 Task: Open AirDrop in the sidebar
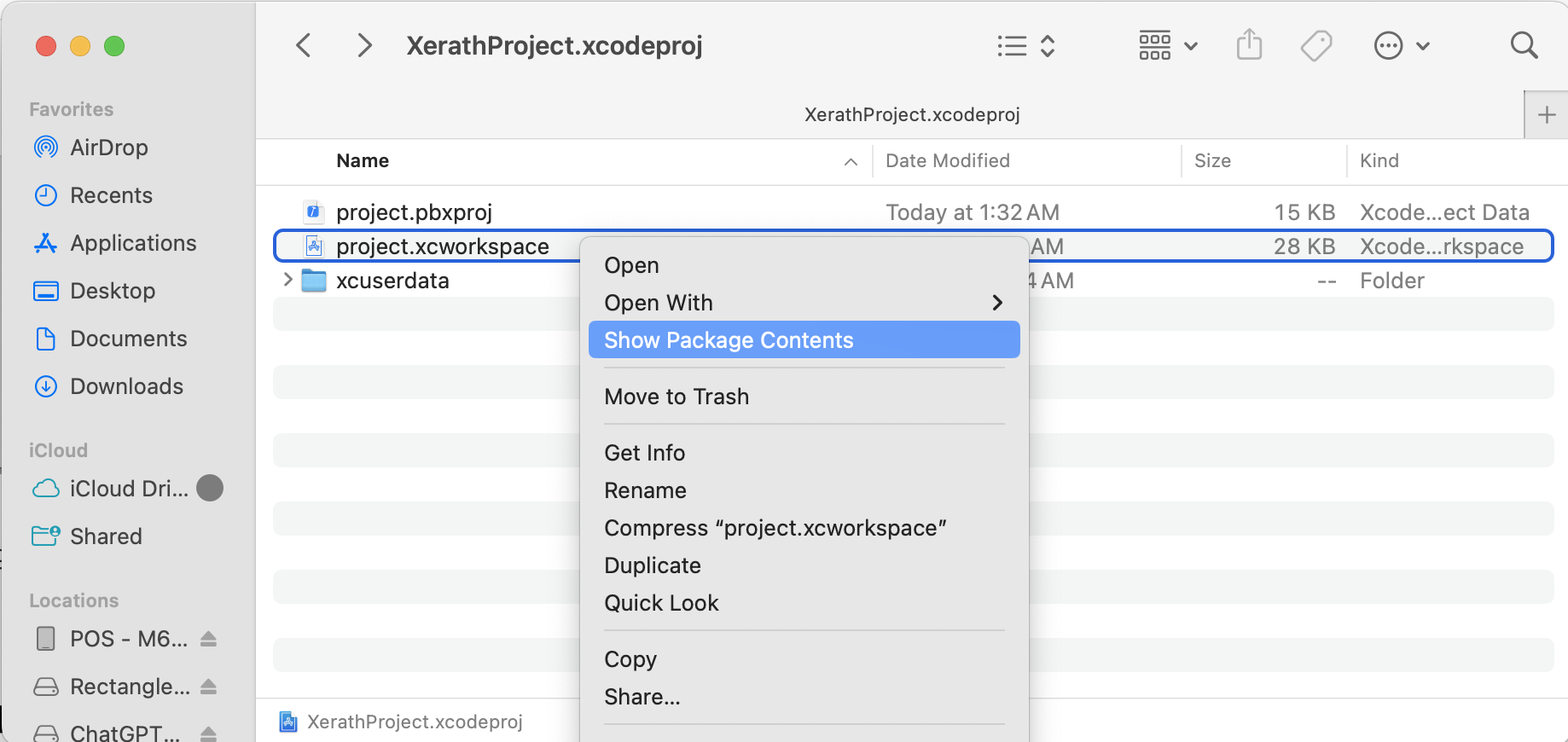tap(108, 148)
